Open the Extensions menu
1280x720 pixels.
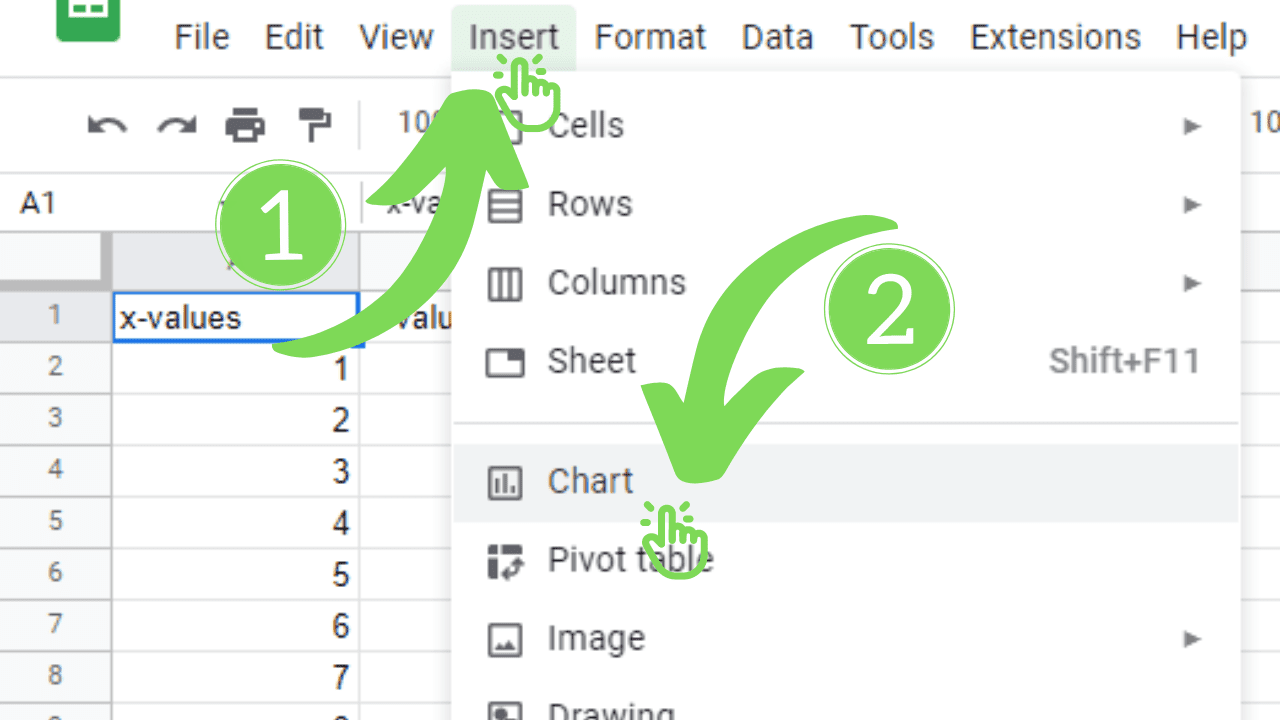point(1054,37)
